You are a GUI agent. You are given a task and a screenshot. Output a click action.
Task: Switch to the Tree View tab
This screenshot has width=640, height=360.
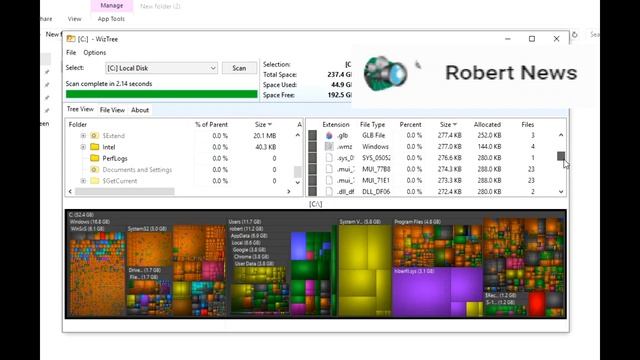80,109
